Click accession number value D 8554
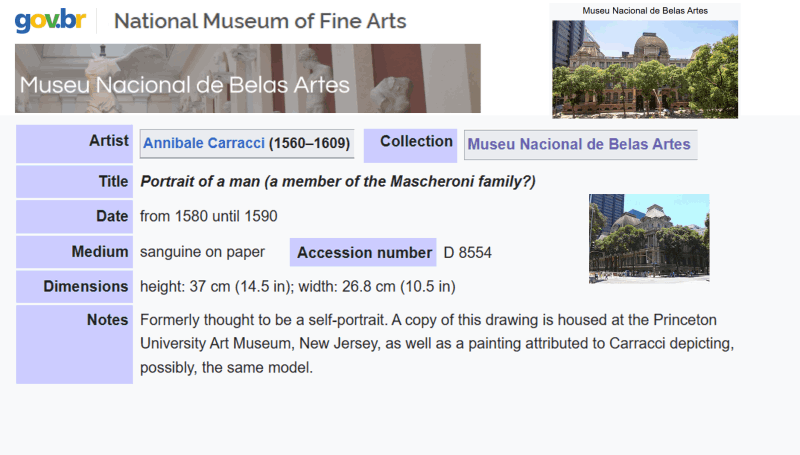 pos(468,253)
